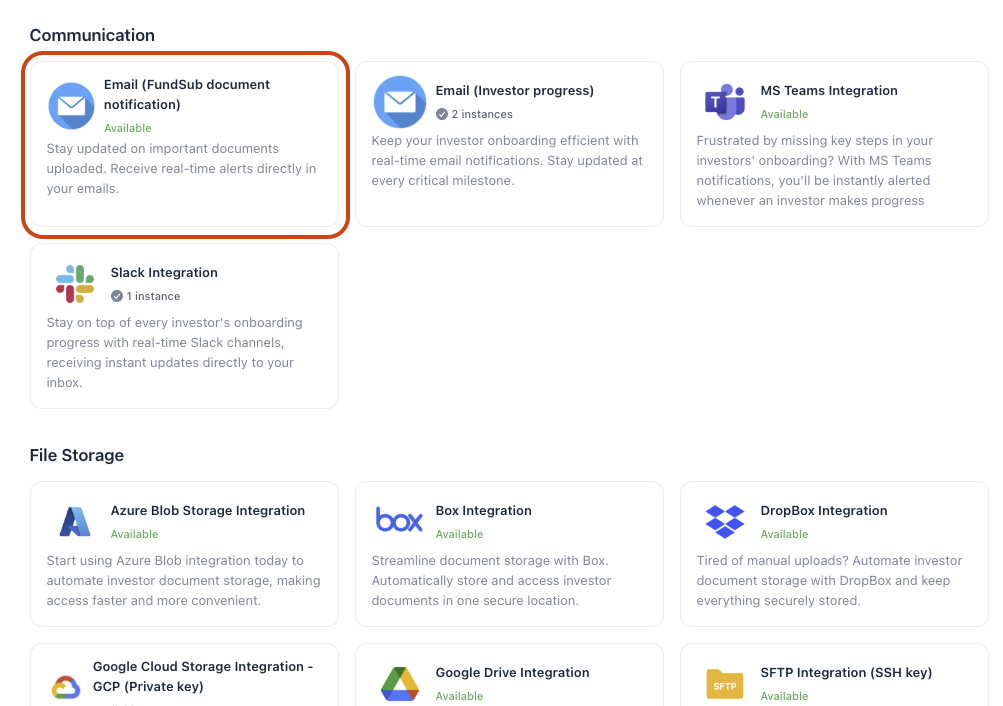Open Box Integration title

(x=484, y=510)
